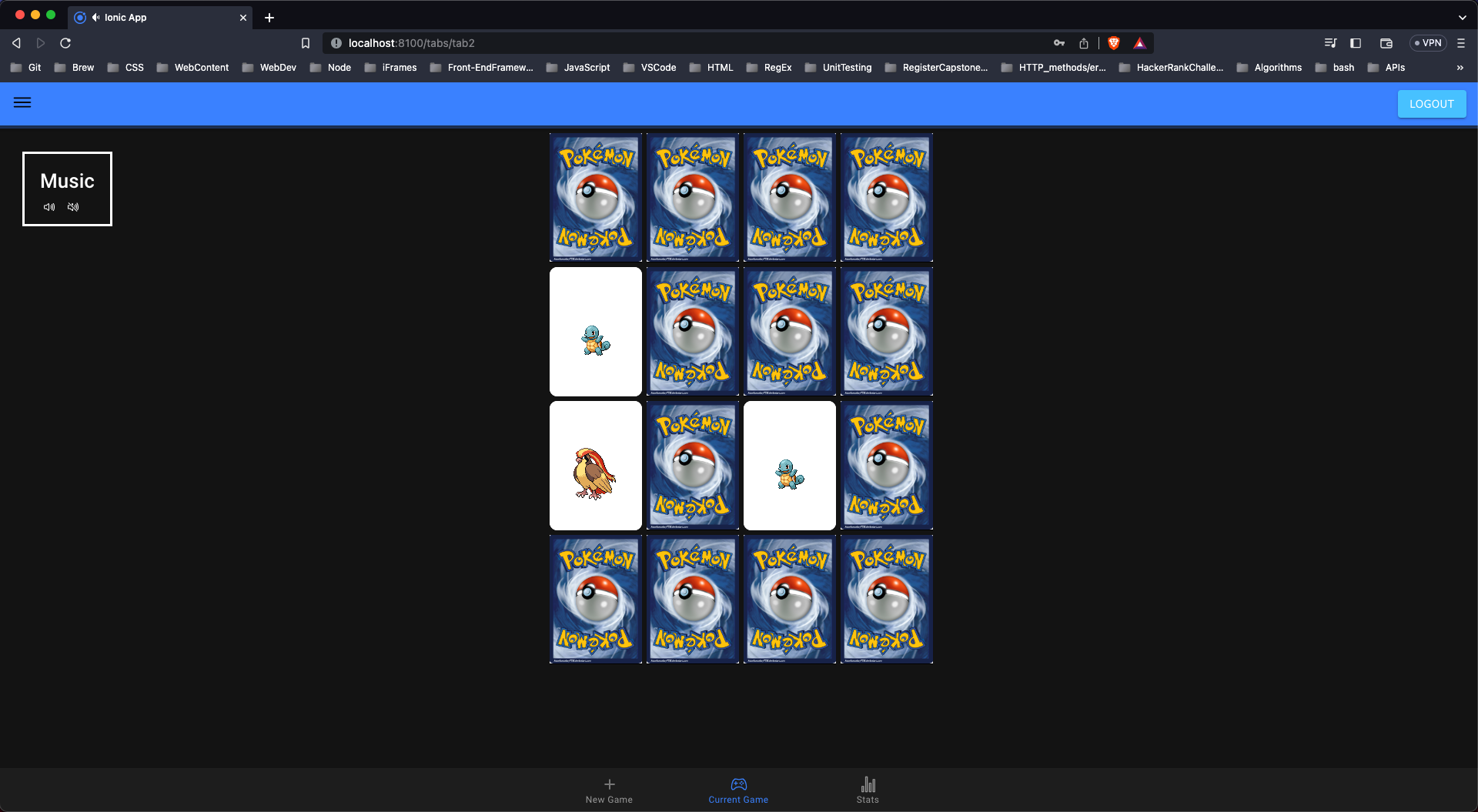This screenshot has height=812, width=1478.
Task: Flip the fourth card in row three
Action: (887, 466)
